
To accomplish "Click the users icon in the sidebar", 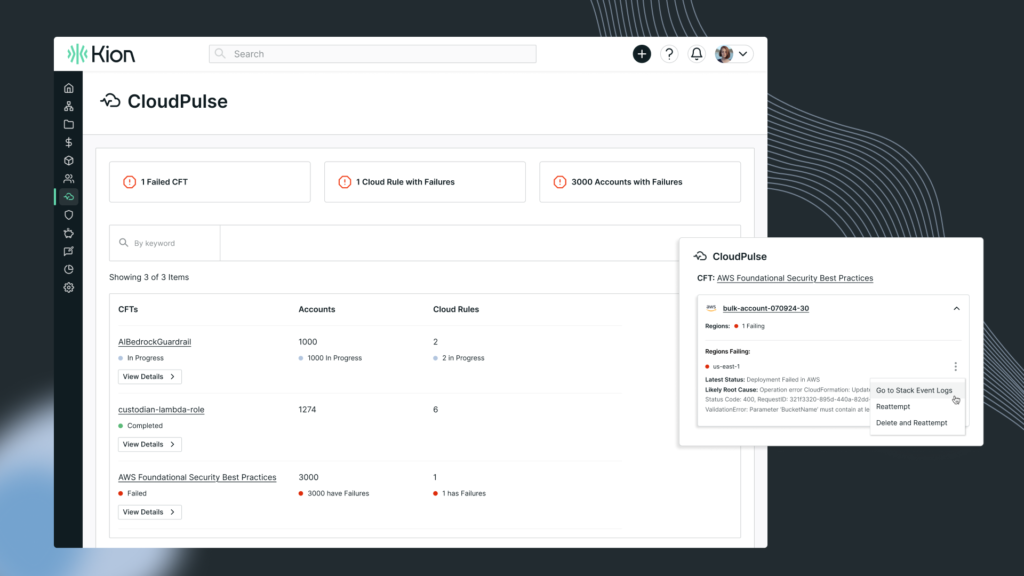I will 68,178.
